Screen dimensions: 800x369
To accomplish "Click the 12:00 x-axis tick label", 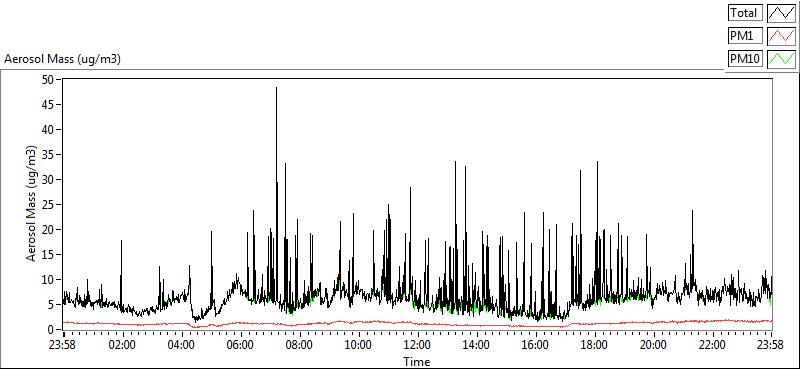I will (x=418, y=345).
